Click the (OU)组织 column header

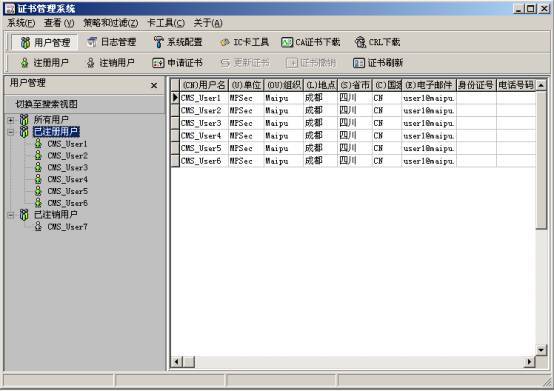[x=283, y=85]
